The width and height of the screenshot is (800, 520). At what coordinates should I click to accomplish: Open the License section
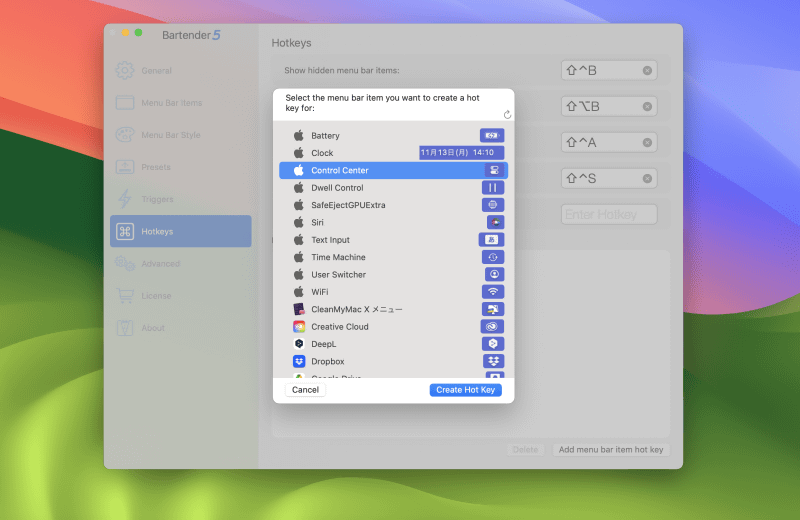[x=181, y=295]
